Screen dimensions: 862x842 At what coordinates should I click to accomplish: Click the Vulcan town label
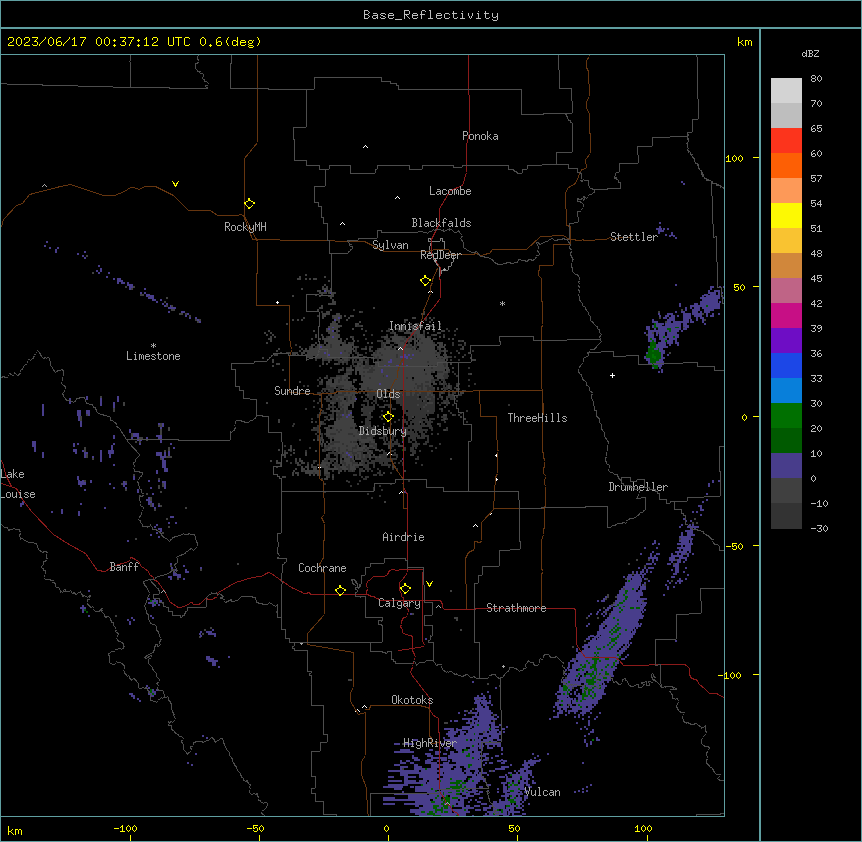[542, 792]
